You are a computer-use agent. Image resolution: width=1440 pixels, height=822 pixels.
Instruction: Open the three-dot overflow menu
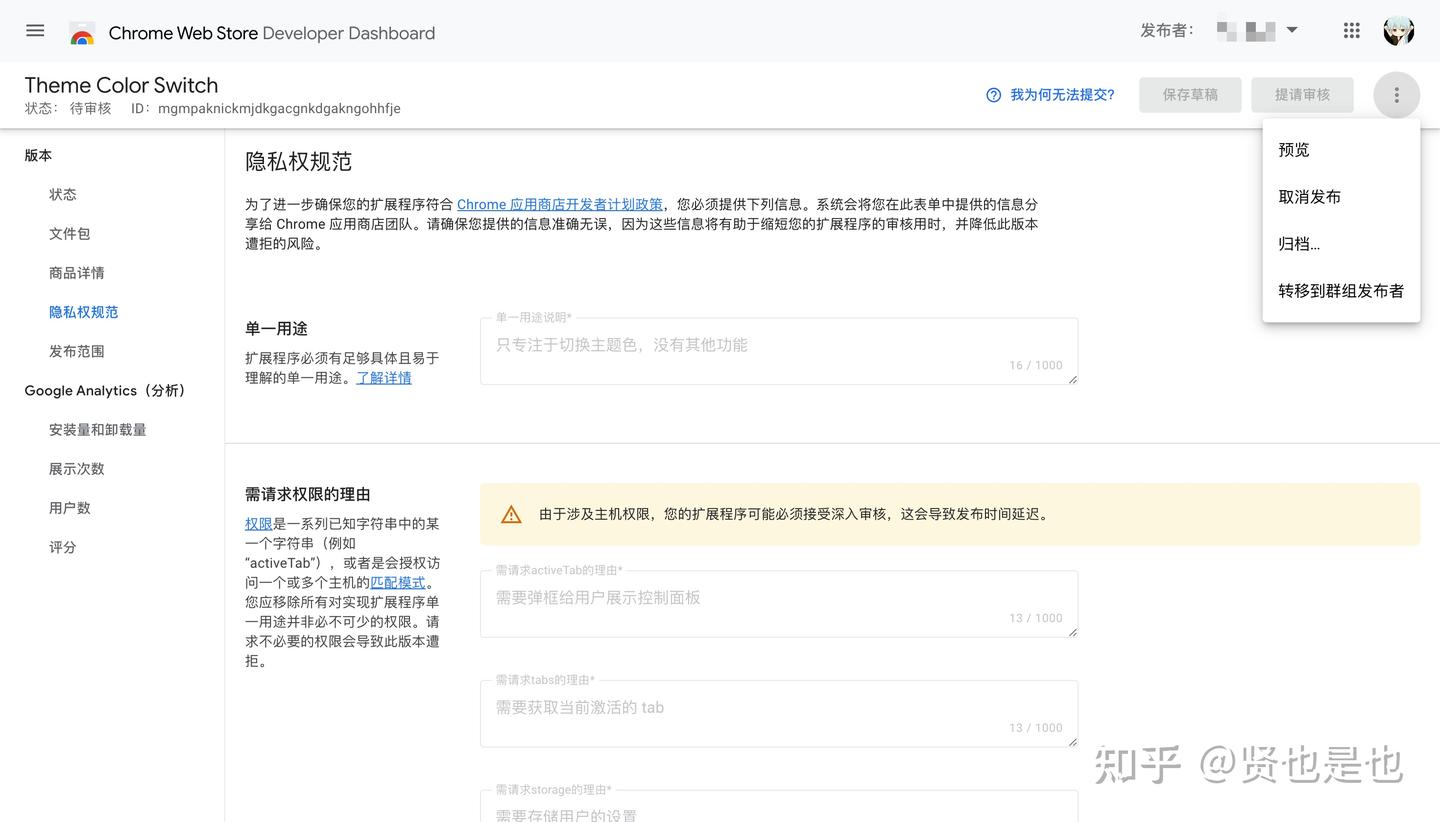(x=1396, y=94)
